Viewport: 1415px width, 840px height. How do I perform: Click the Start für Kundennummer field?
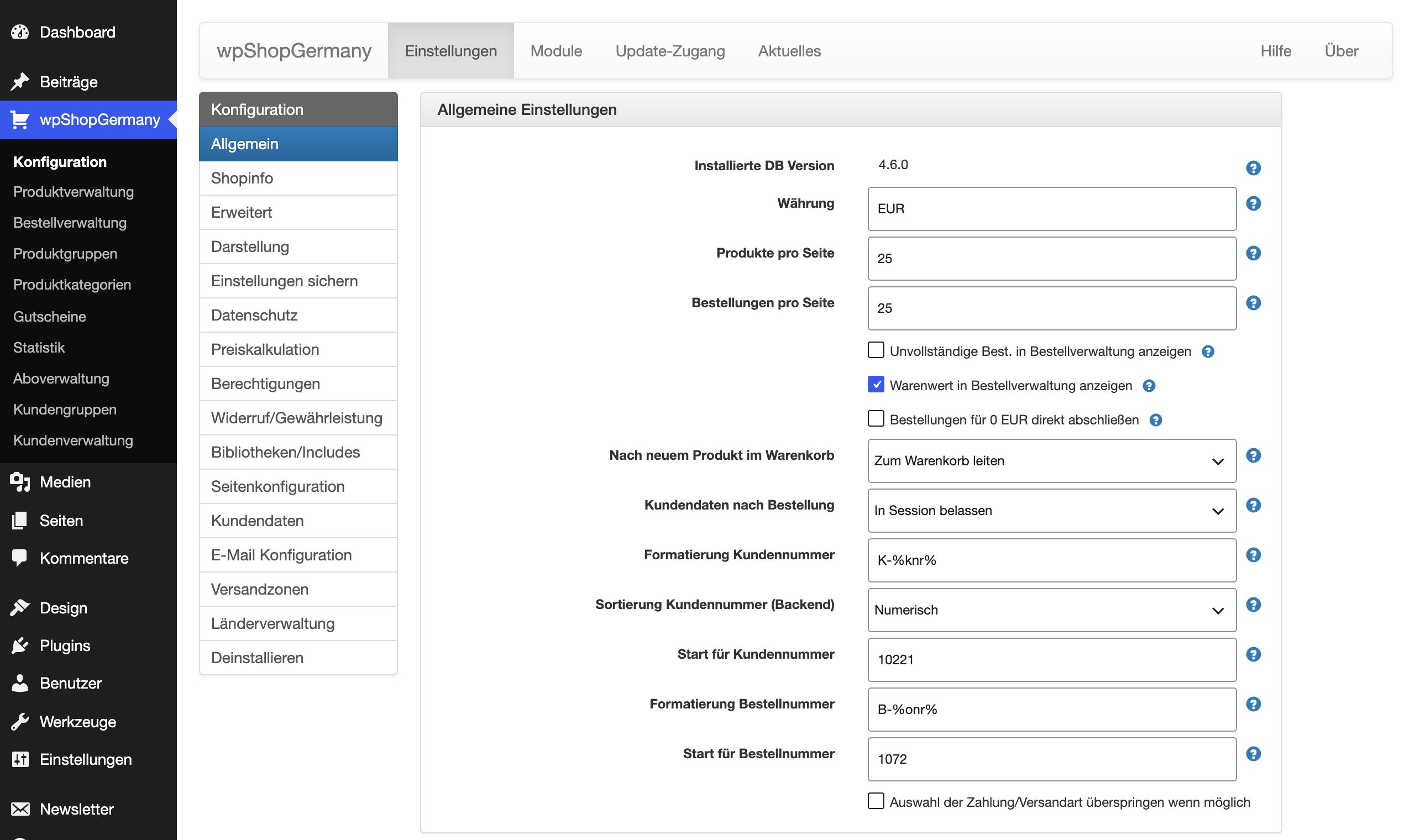tap(1052, 660)
